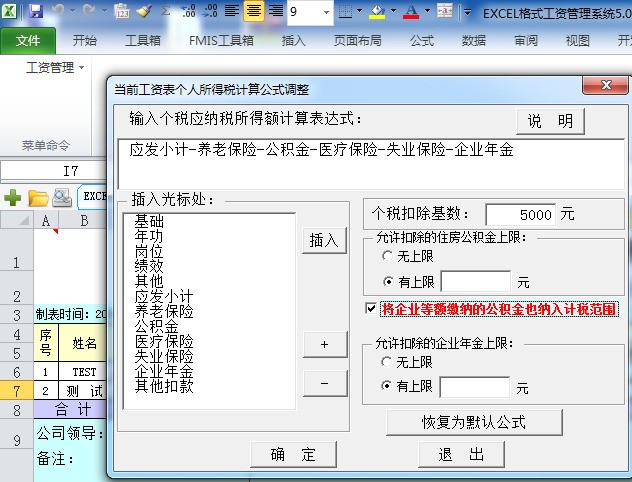This screenshot has height=482, width=632.
Task: Expand the borders dropdown arrow
Action: click(359, 11)
